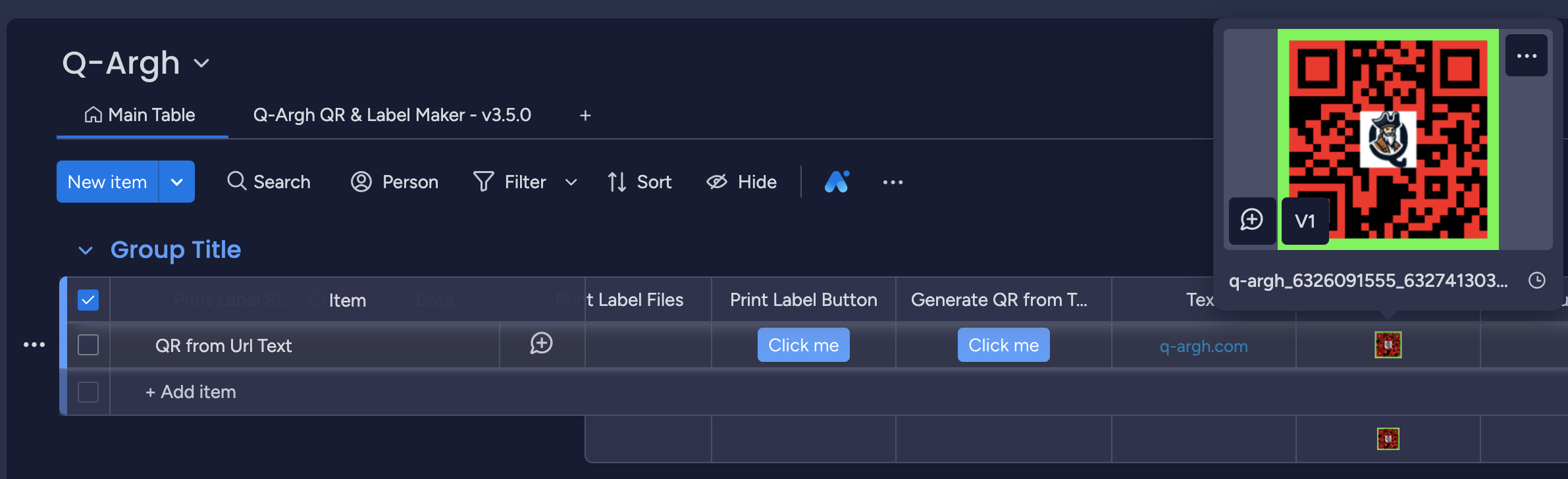The image size is (1568, 479).
Task: Open the large QR code preview image
Action: [1388, 139]
